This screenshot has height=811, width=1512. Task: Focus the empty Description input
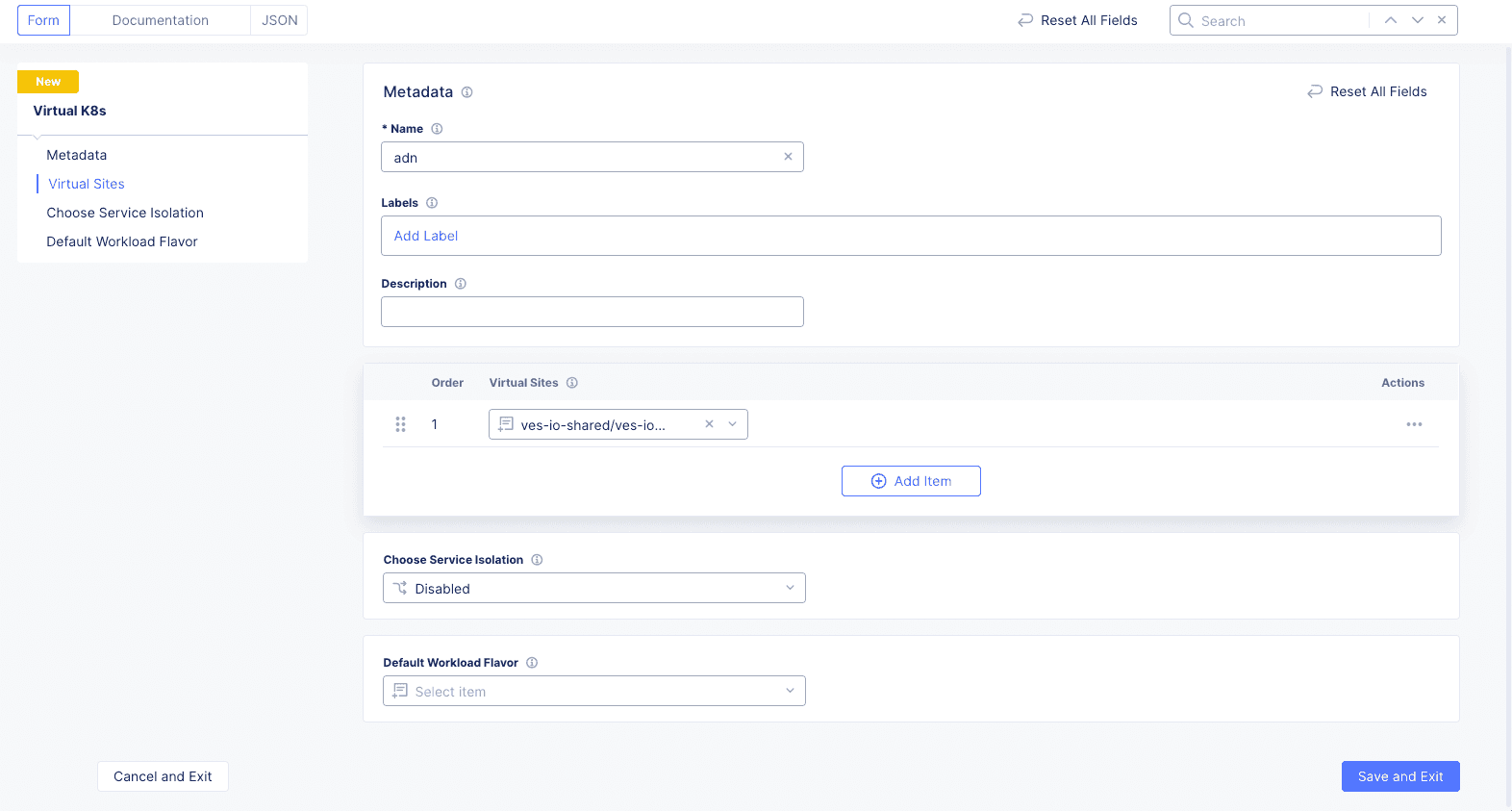pos(592,312)
